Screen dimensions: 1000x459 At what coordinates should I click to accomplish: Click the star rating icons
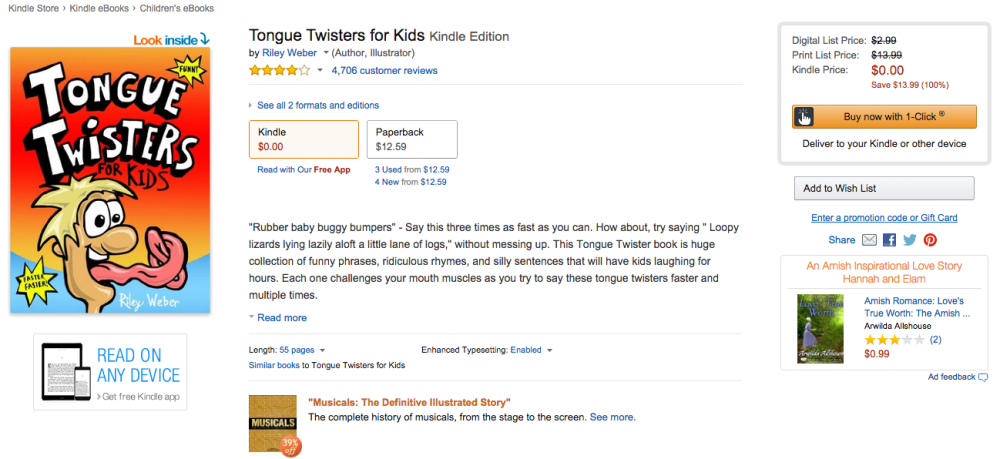click(279, 70)
